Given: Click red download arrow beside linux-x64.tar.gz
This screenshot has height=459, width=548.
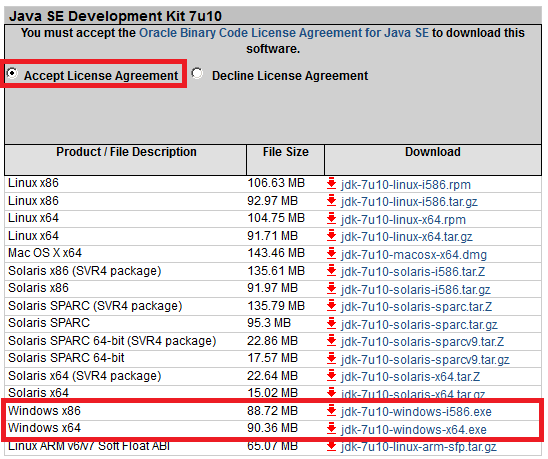Looking at the screenshot, I should point(331,236).
